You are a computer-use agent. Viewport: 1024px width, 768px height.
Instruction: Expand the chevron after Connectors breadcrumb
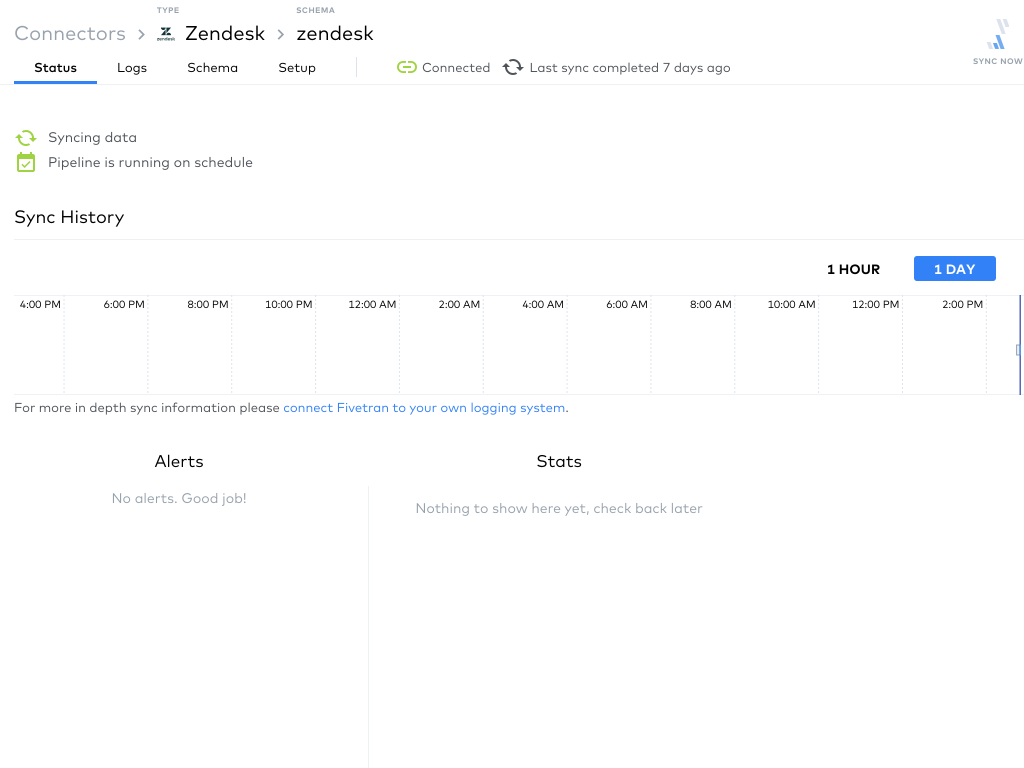pos(140,33)
